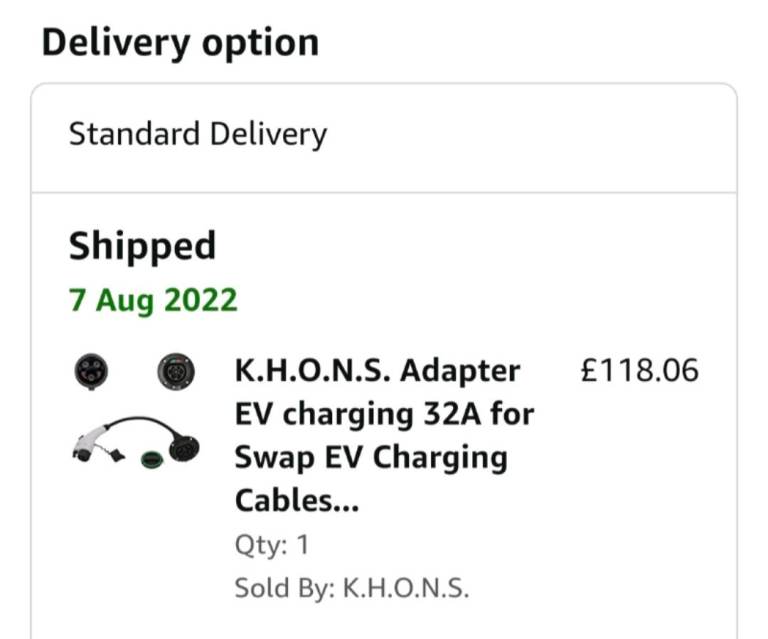Tap the seller name K.H.O.N.S. after 'Sold By'
The image size is (768, 639).
tap(406, 588)
